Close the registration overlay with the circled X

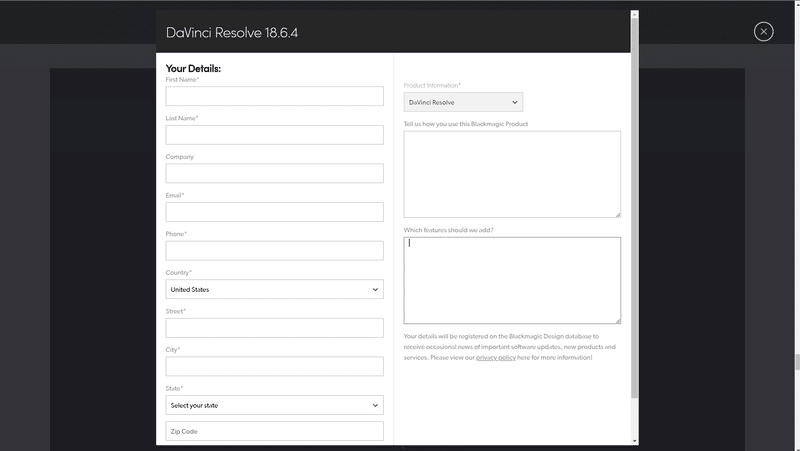click(x=763, y=32)
